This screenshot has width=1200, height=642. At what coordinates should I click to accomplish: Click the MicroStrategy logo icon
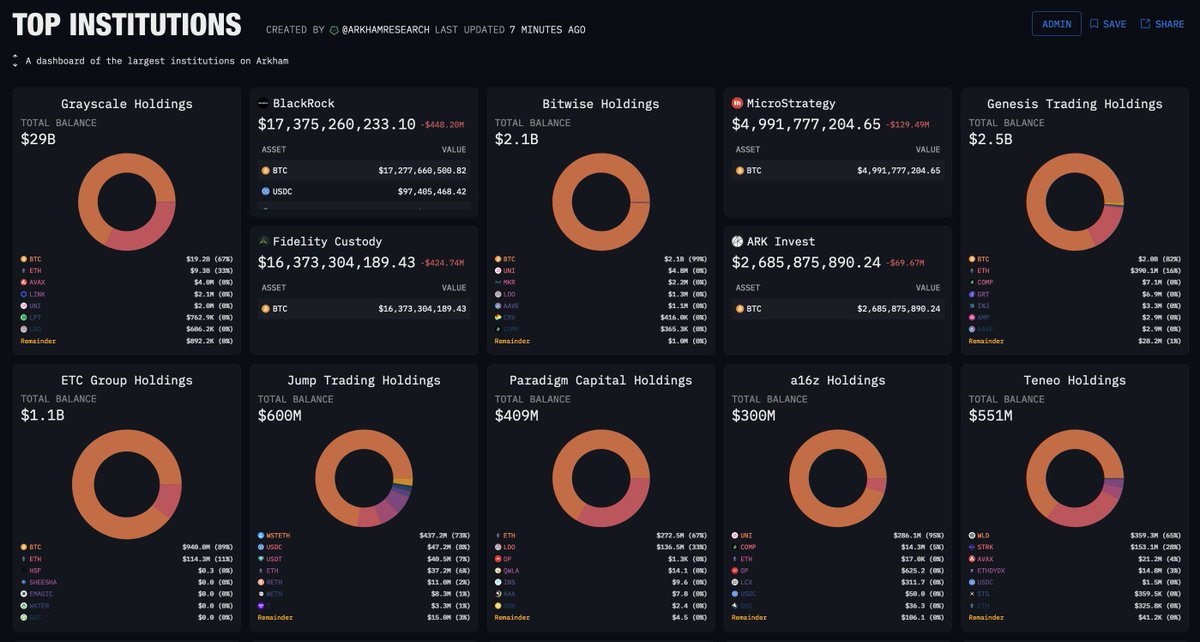click(x=735, y=103)
